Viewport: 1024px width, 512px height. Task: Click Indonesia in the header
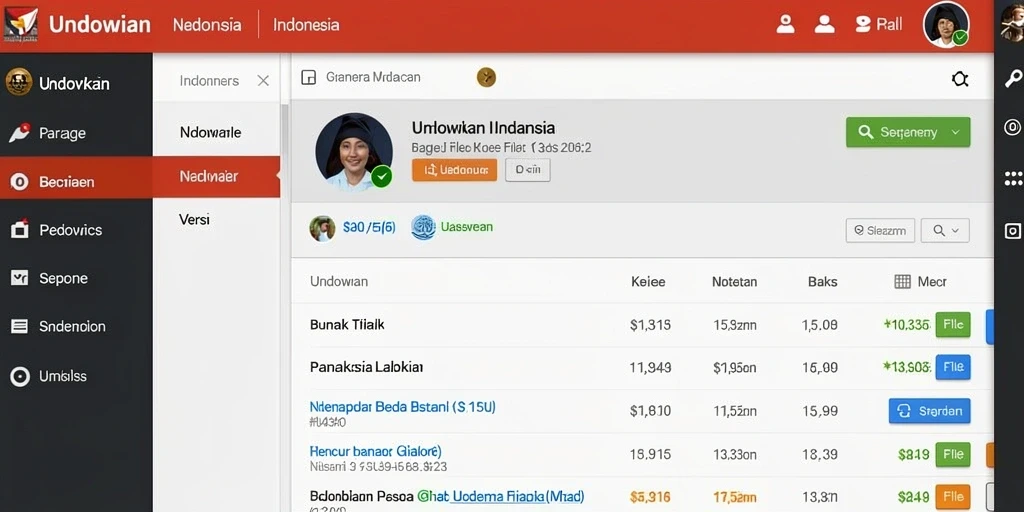[306, 25]
